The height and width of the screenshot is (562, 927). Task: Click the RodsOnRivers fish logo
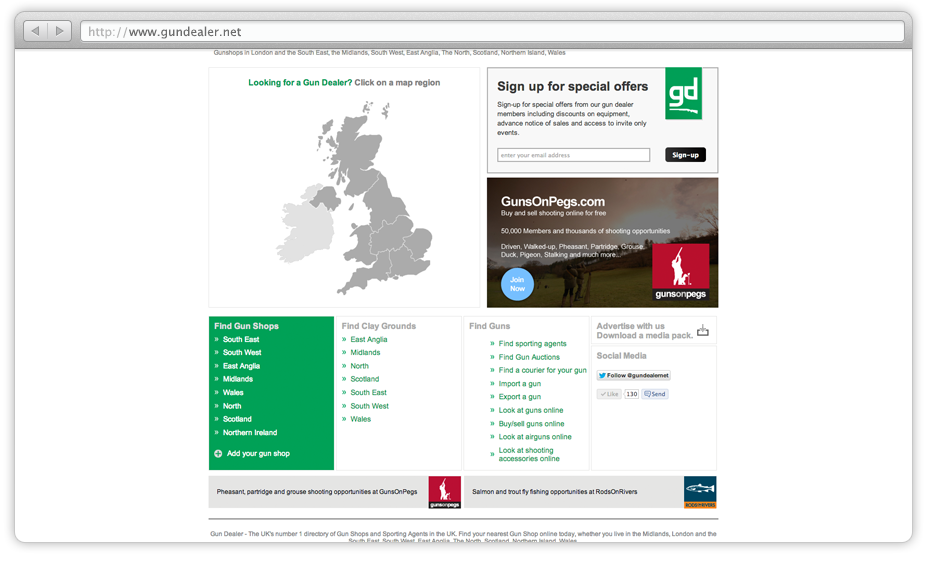pyautogui.click(x=700, y=492)
